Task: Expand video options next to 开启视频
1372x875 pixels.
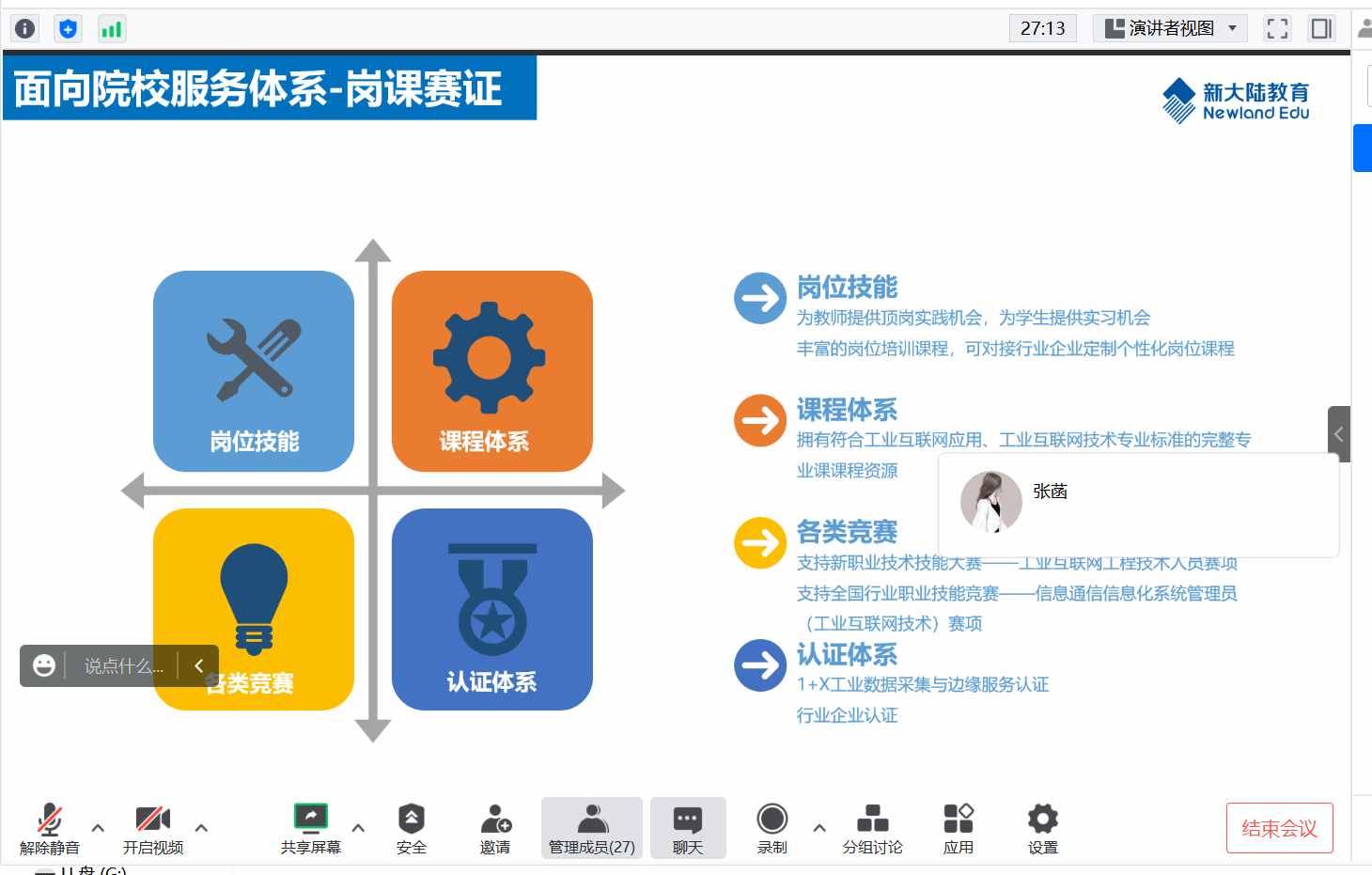Action: click(201, 828)
